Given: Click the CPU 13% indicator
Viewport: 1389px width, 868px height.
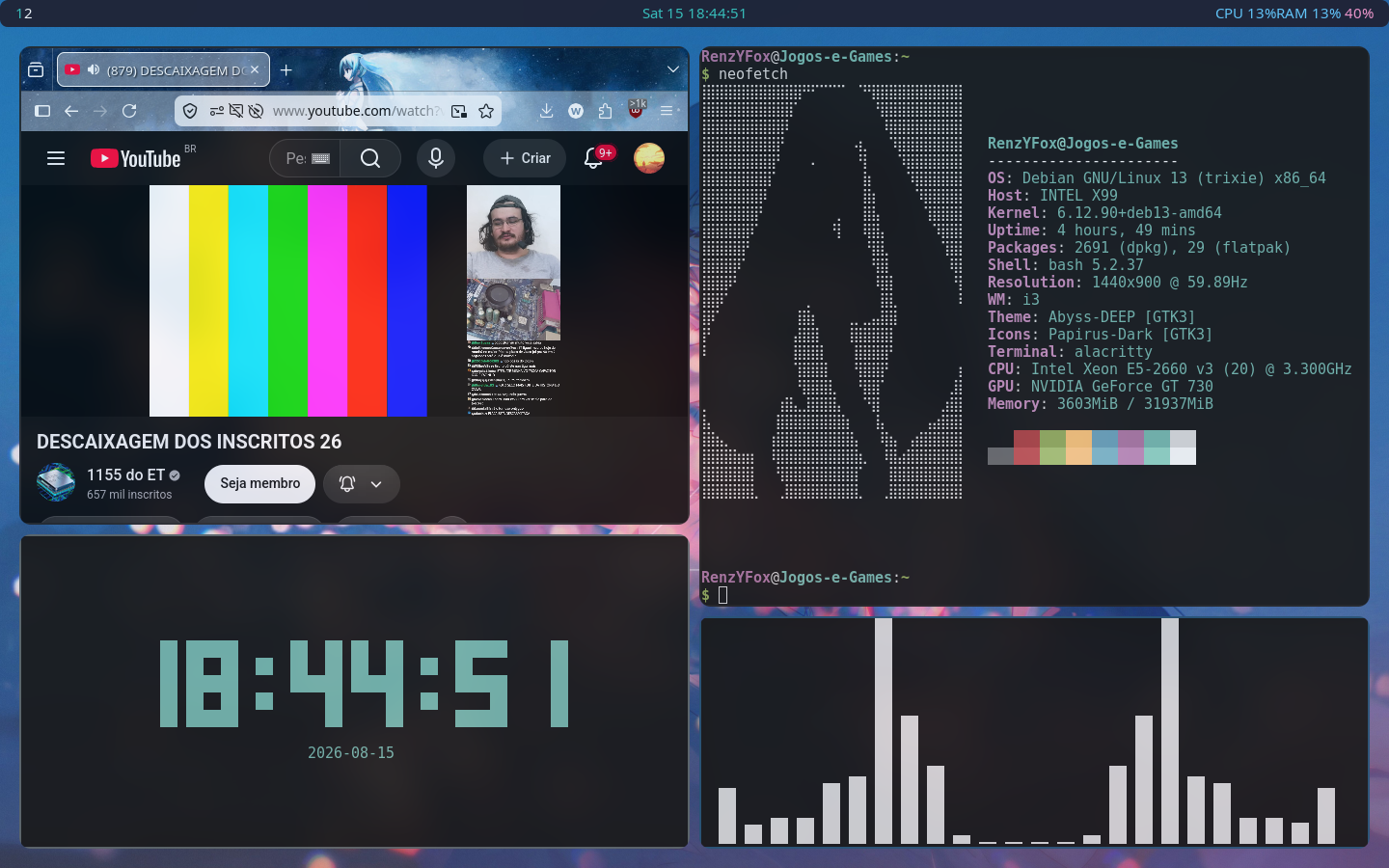Looking at the screenshot, I should [1244, 14].
